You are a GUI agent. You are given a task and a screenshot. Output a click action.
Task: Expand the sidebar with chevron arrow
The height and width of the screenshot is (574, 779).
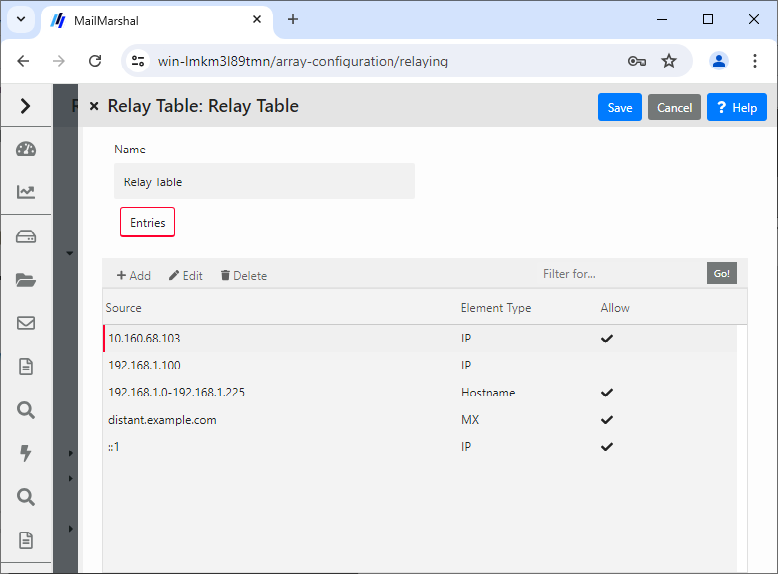point(25,106)
